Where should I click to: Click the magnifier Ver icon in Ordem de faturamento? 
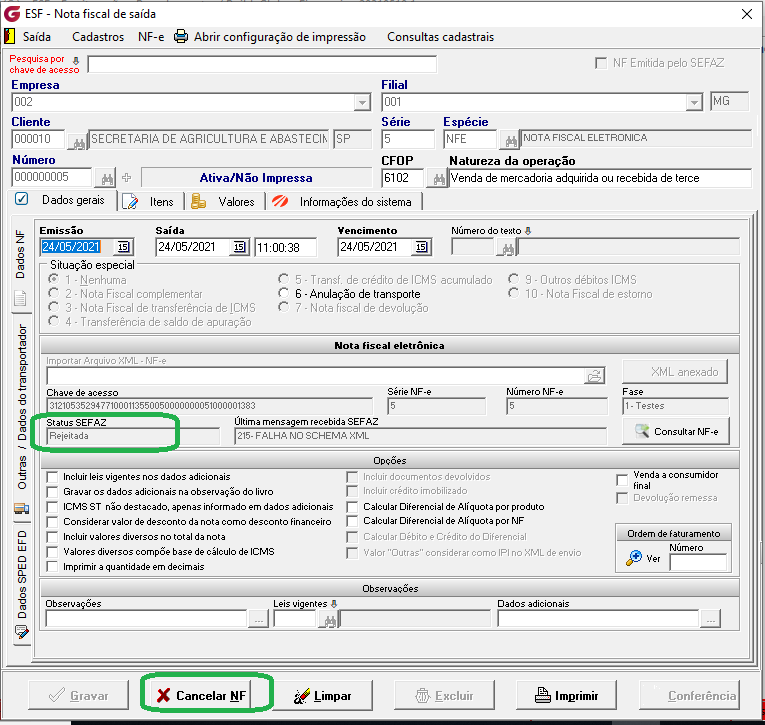[x=634, y=558]
